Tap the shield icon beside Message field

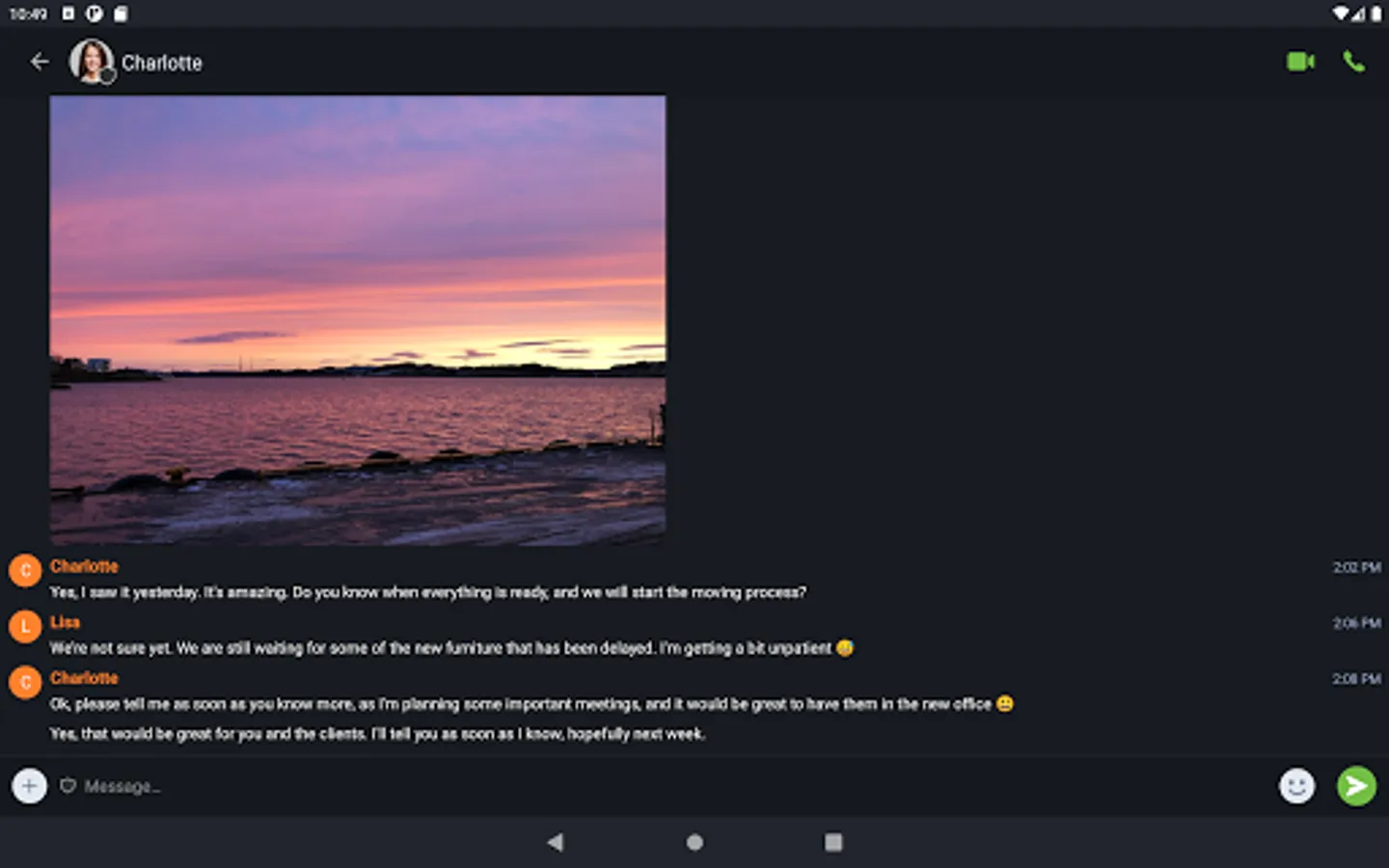tap(68, 786)
